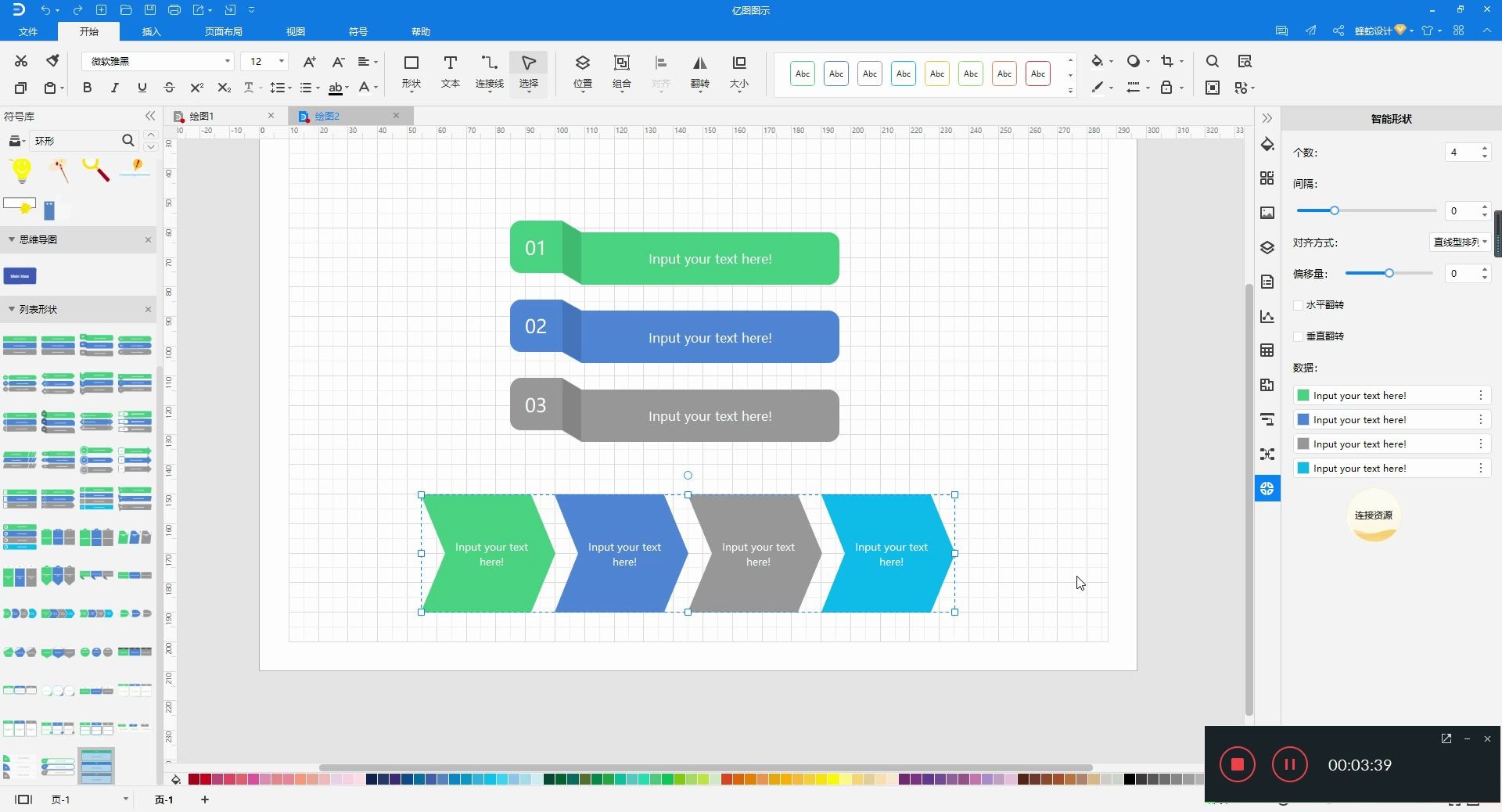
Task: Close the 思维导图 library section
Action: (148, 239)
